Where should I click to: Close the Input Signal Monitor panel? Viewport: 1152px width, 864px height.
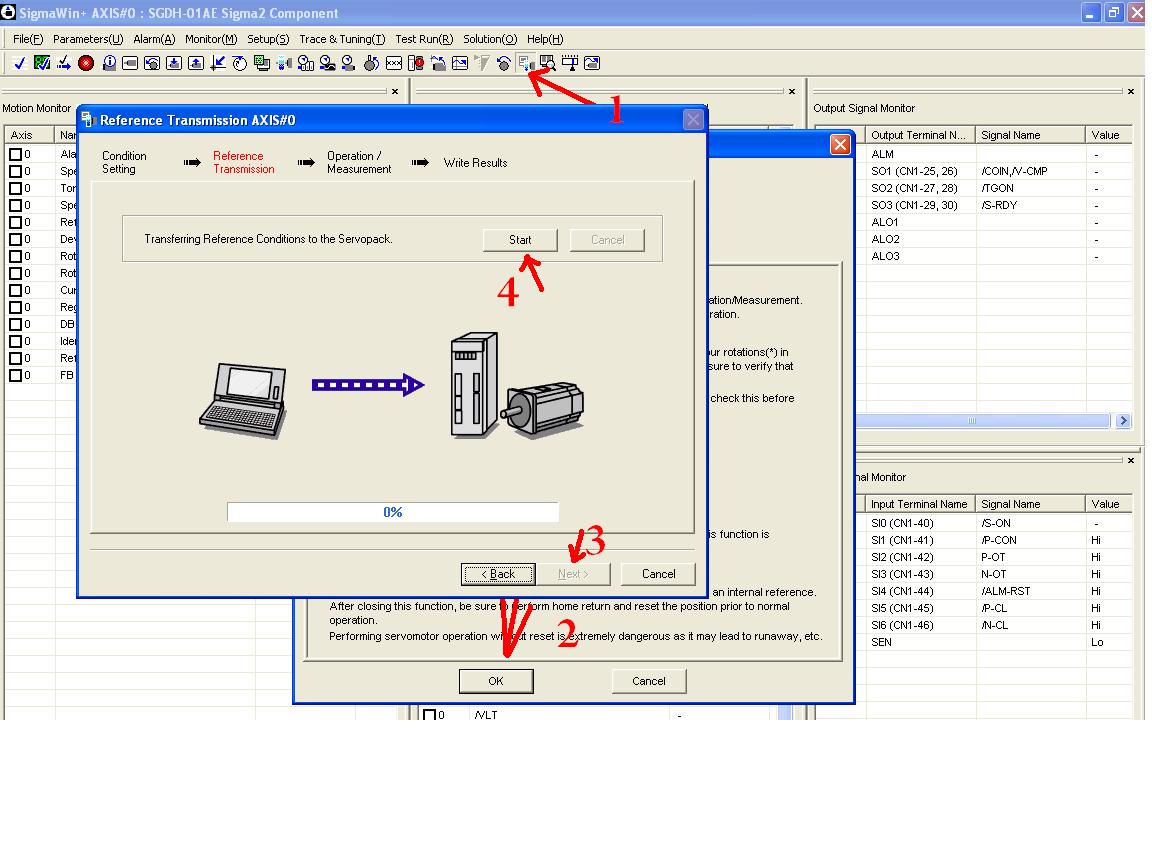click(x=1131, y=461)
